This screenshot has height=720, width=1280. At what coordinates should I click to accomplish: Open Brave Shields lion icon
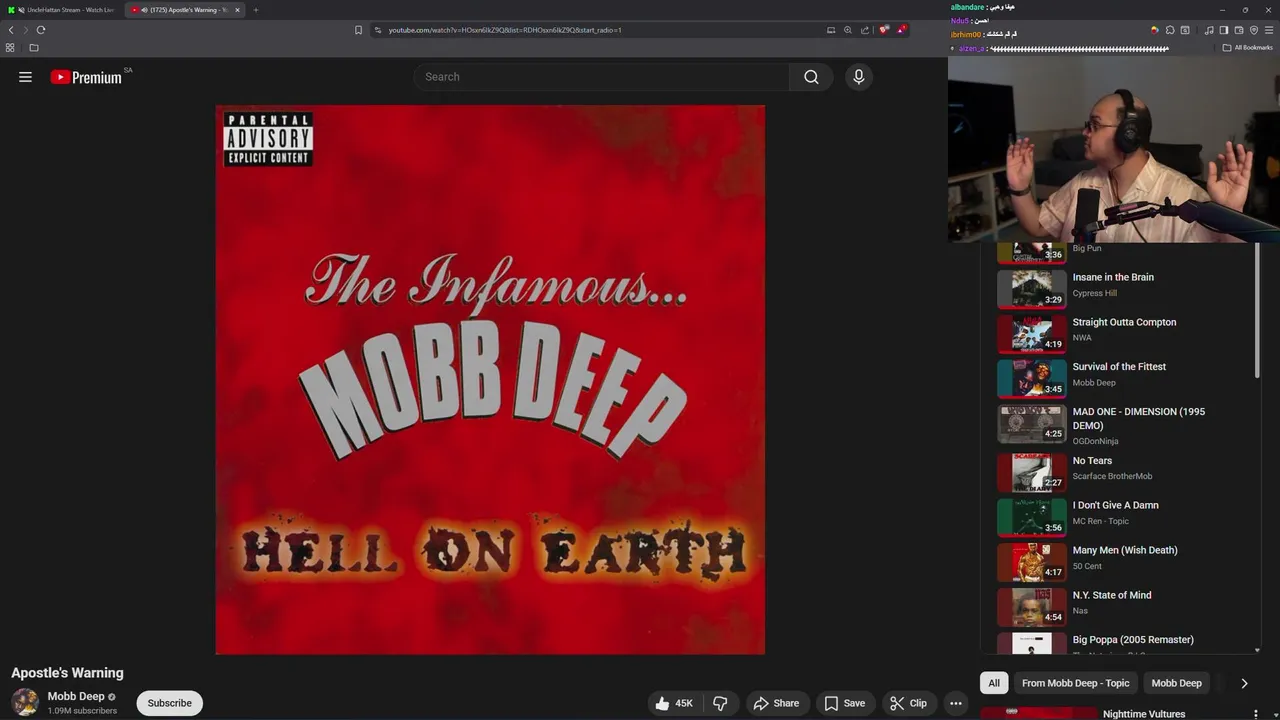tap(884, 30)
